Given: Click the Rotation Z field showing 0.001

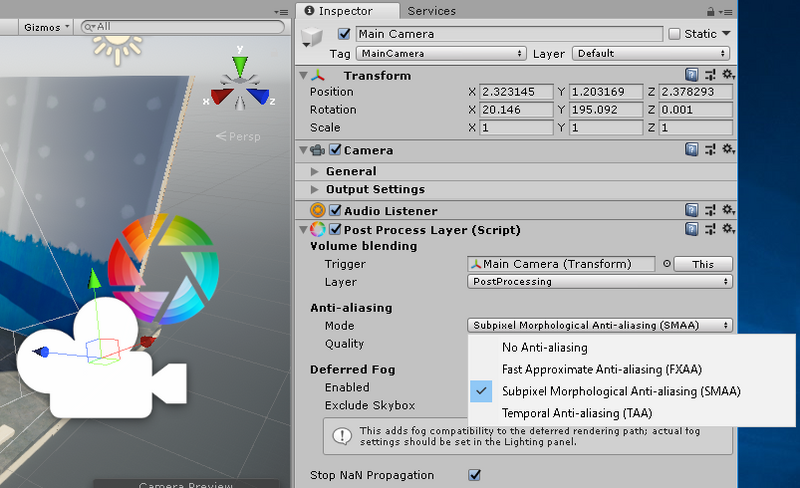Looking at the screenshot, I should (696, 110).
